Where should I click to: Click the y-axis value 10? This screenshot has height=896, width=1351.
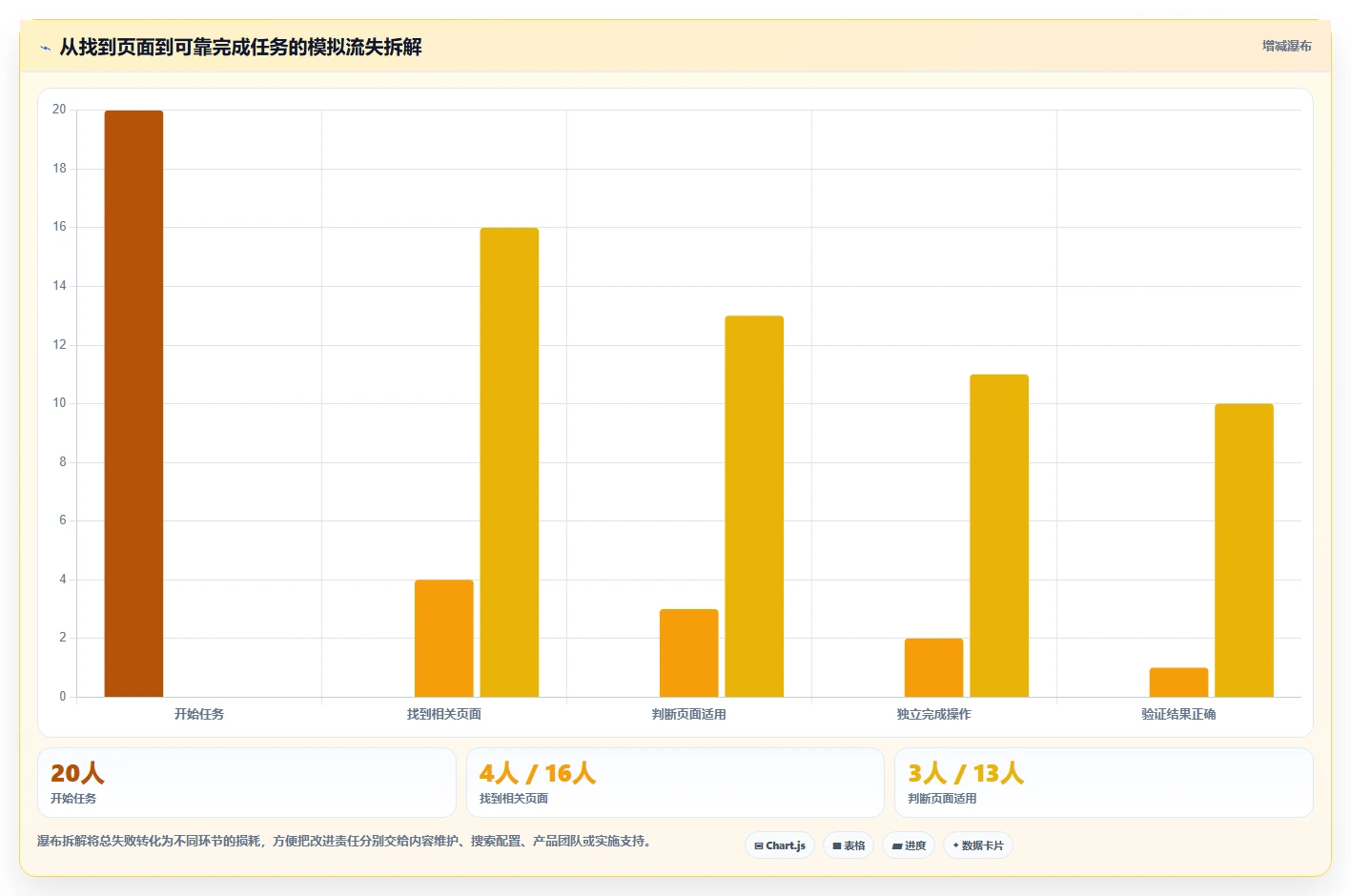(x=59, y=403)
